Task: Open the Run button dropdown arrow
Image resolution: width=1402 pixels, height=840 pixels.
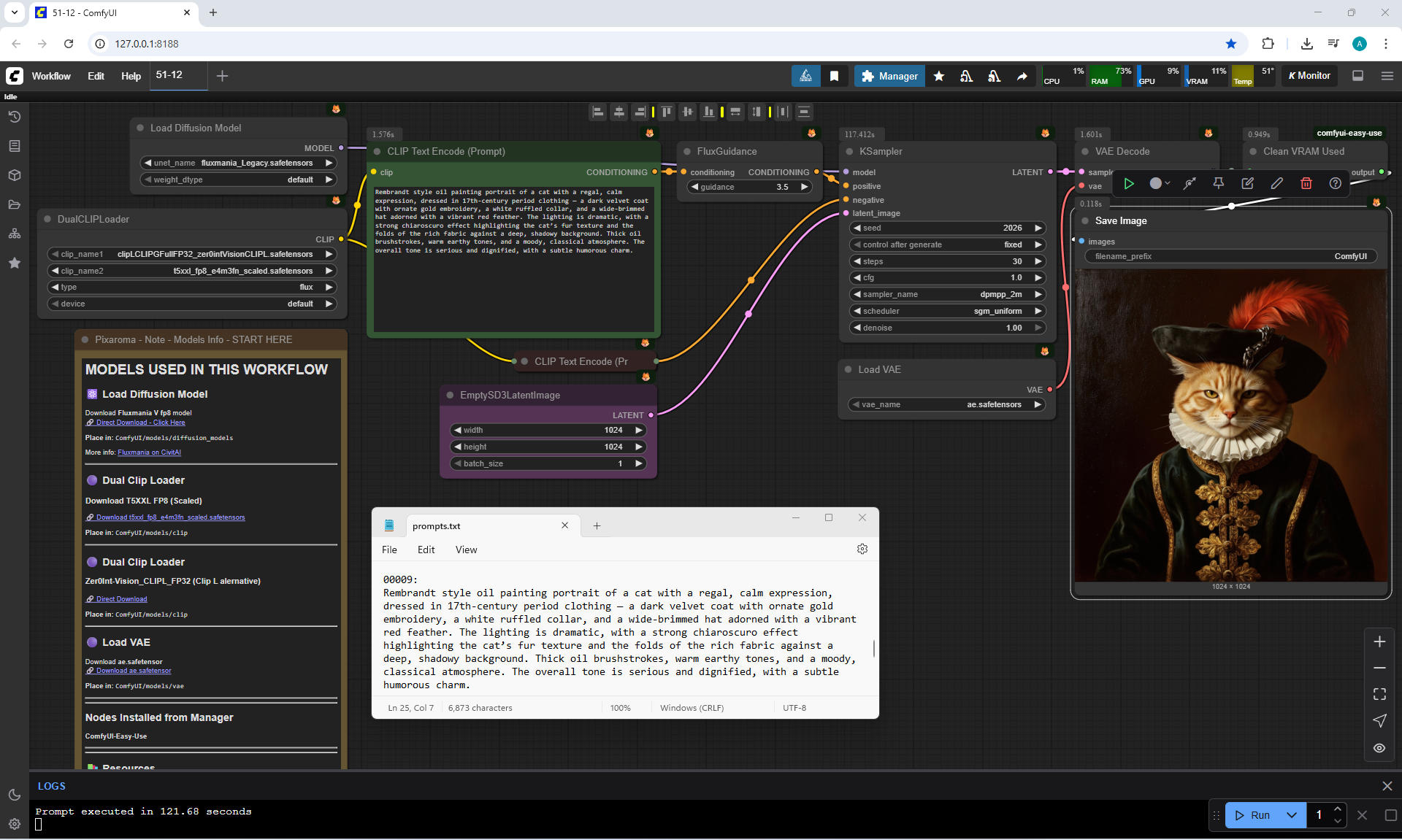Action: [1292, 815]
